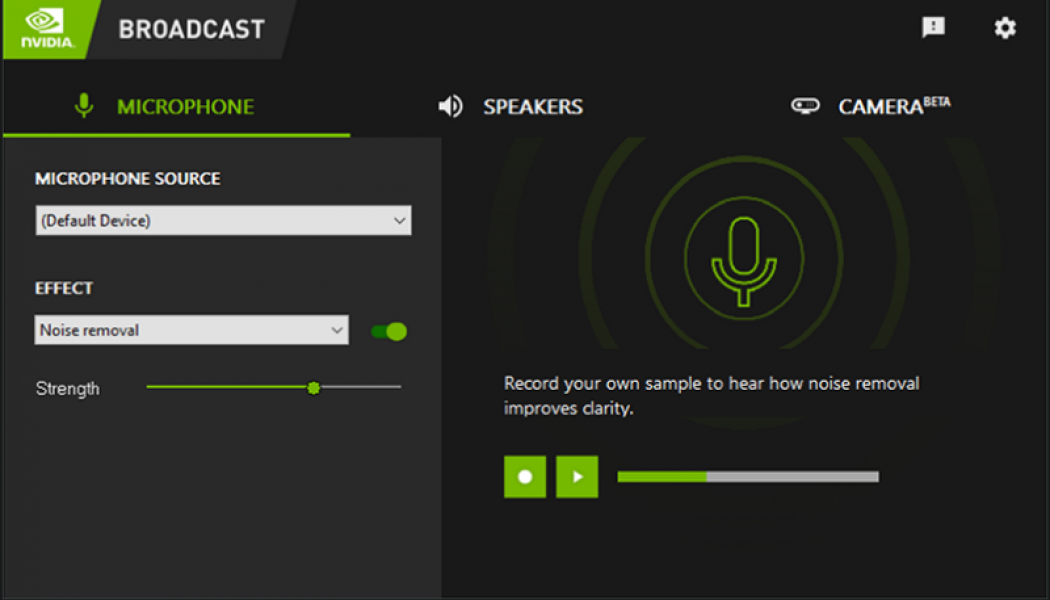The image size is (1050, 600).
Task: Click the sample playback progress bar
Action: [x=748, y=476]
